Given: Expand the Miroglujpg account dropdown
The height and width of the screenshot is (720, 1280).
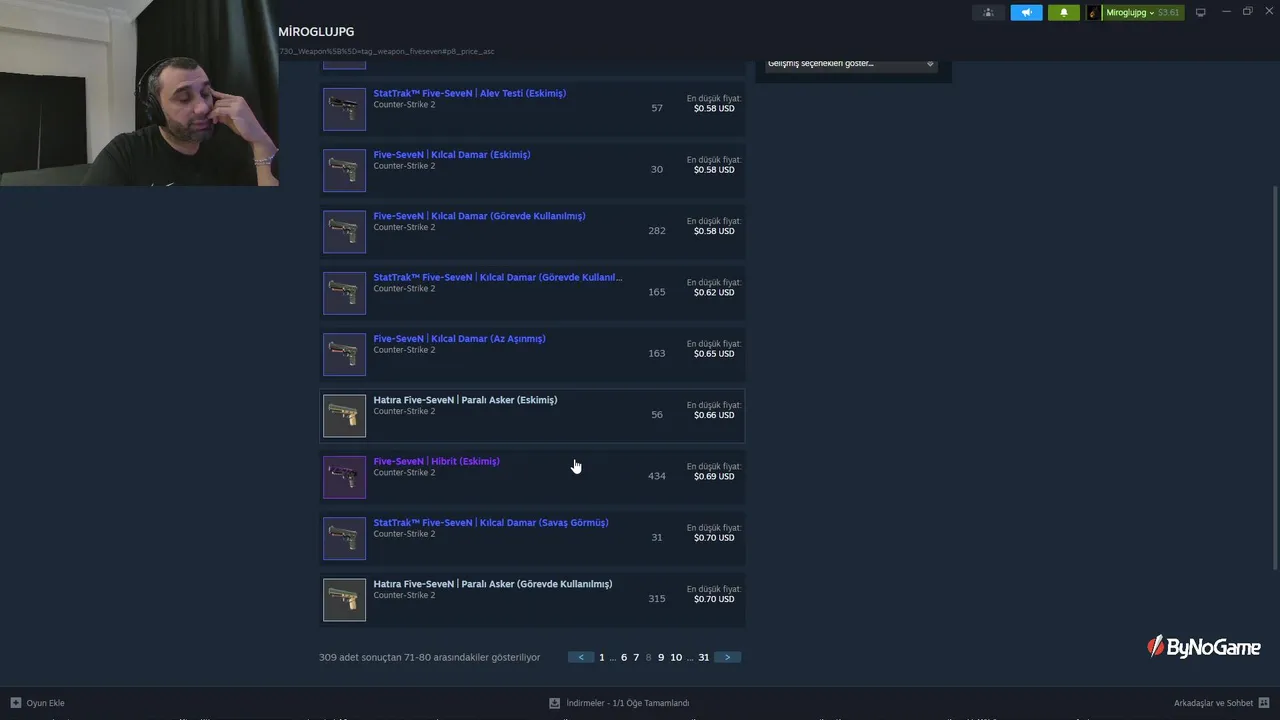Looking at the screenshot, I should tap(1129, 12).
